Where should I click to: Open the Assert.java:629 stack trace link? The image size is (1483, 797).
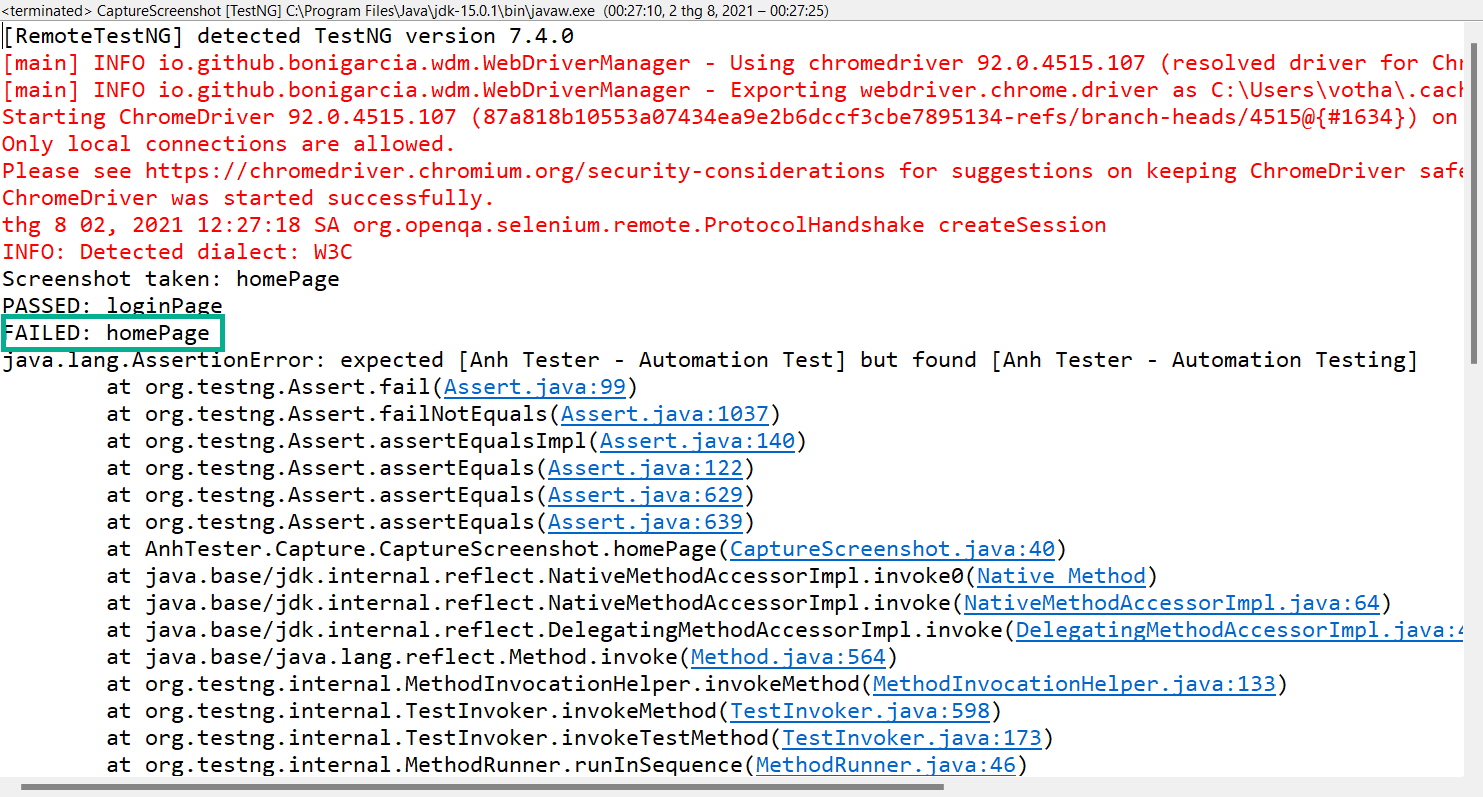[x=645, y=495]
